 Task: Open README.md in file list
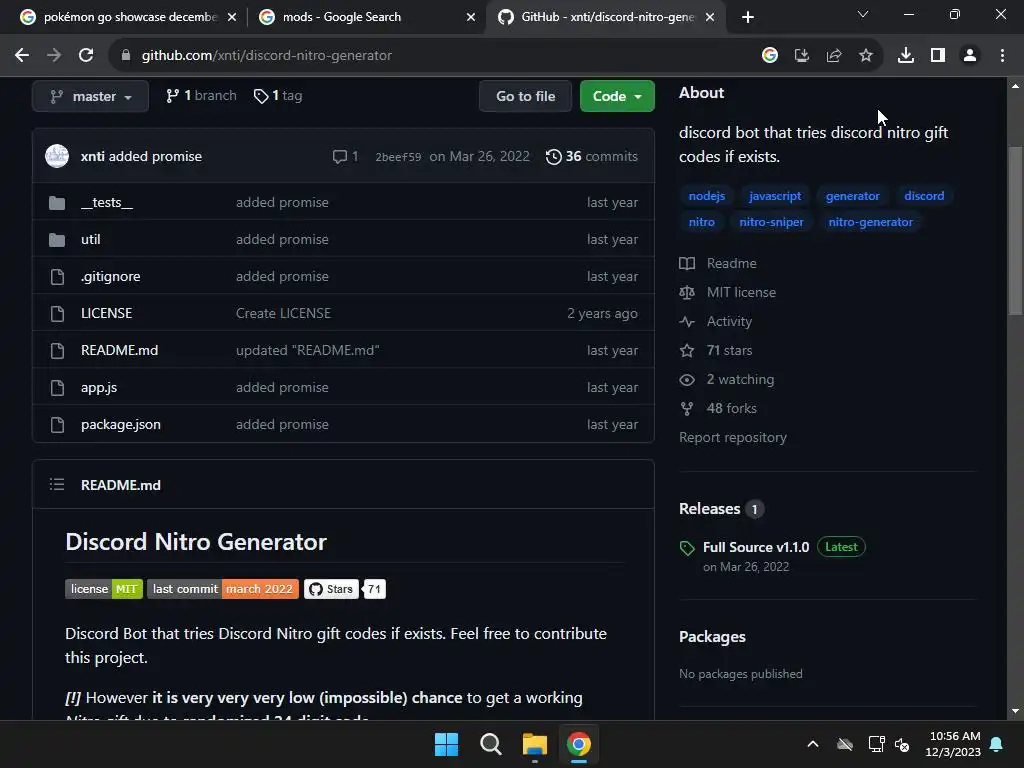click(x=120, y=351)
